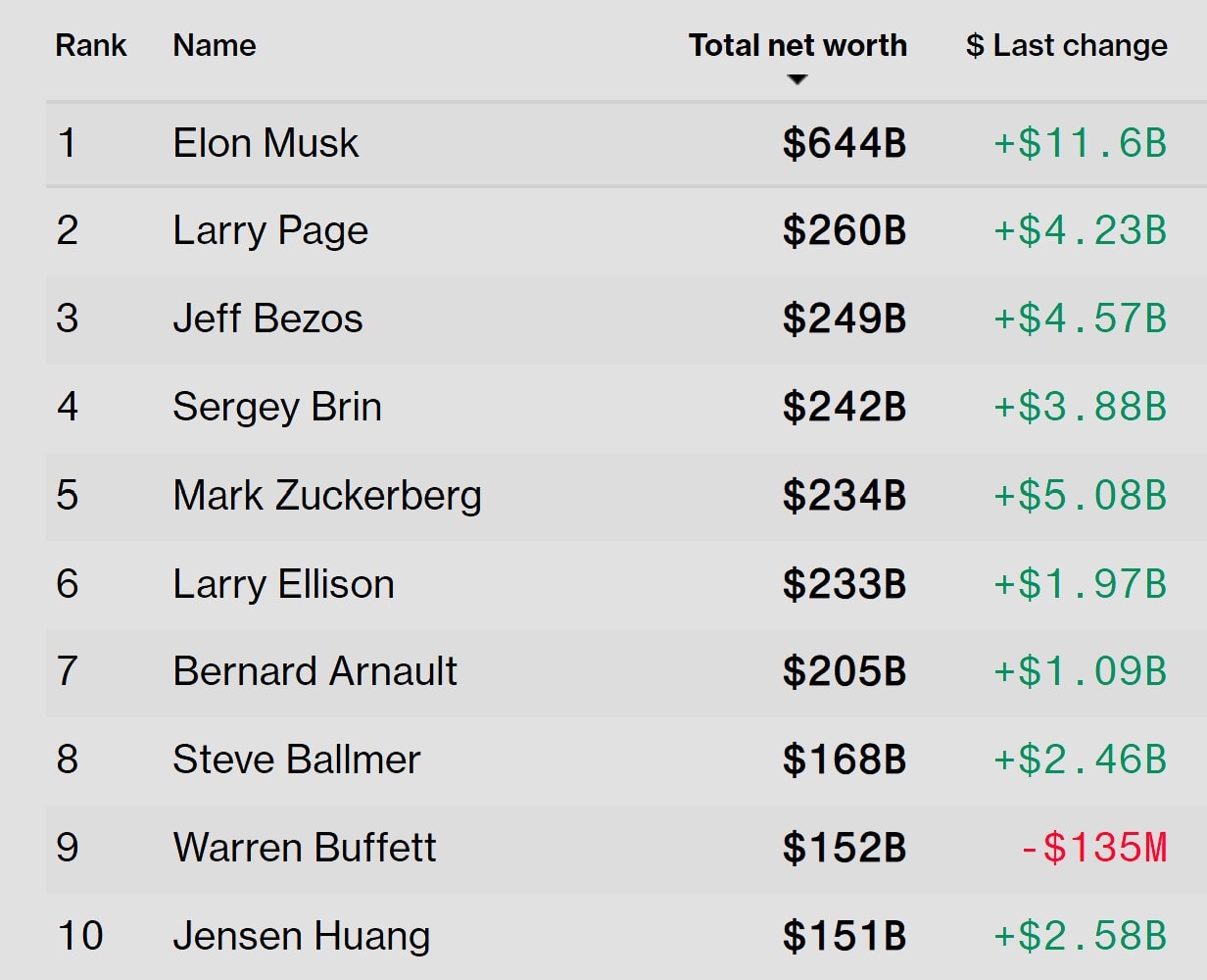This screenshot has height=980, width=1207.
Task: Open Warren Buffett's profile
Action: [304, 848]
